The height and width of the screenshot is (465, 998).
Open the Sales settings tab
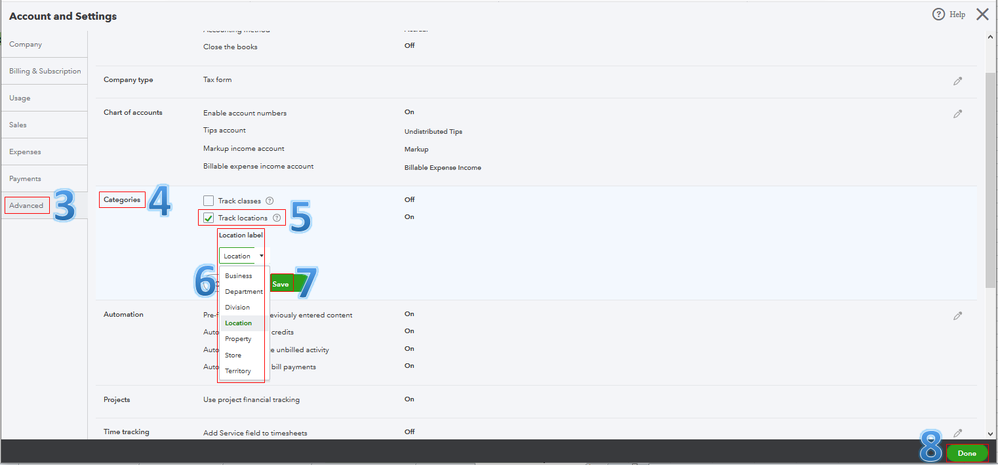tap(44, 125)
